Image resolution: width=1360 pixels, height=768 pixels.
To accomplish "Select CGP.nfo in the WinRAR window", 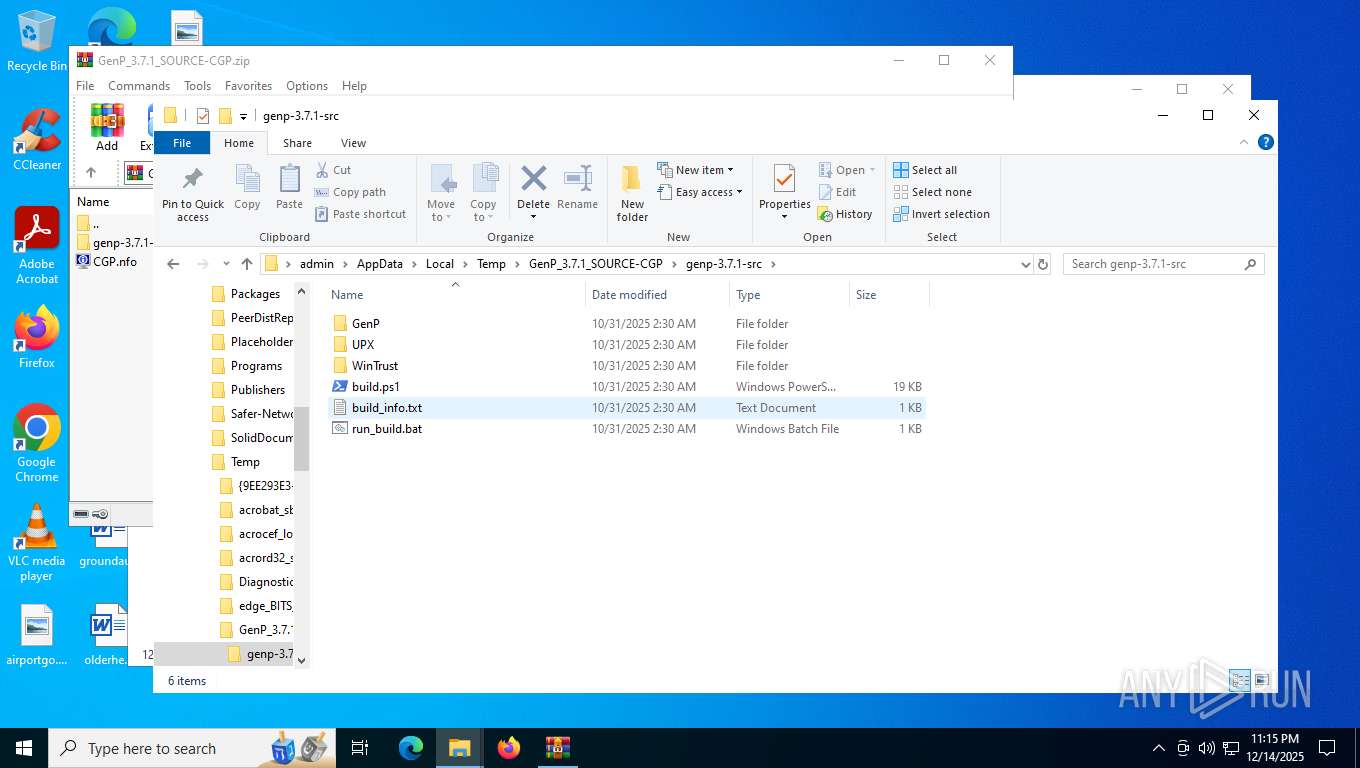I will [x=107, y=262].
